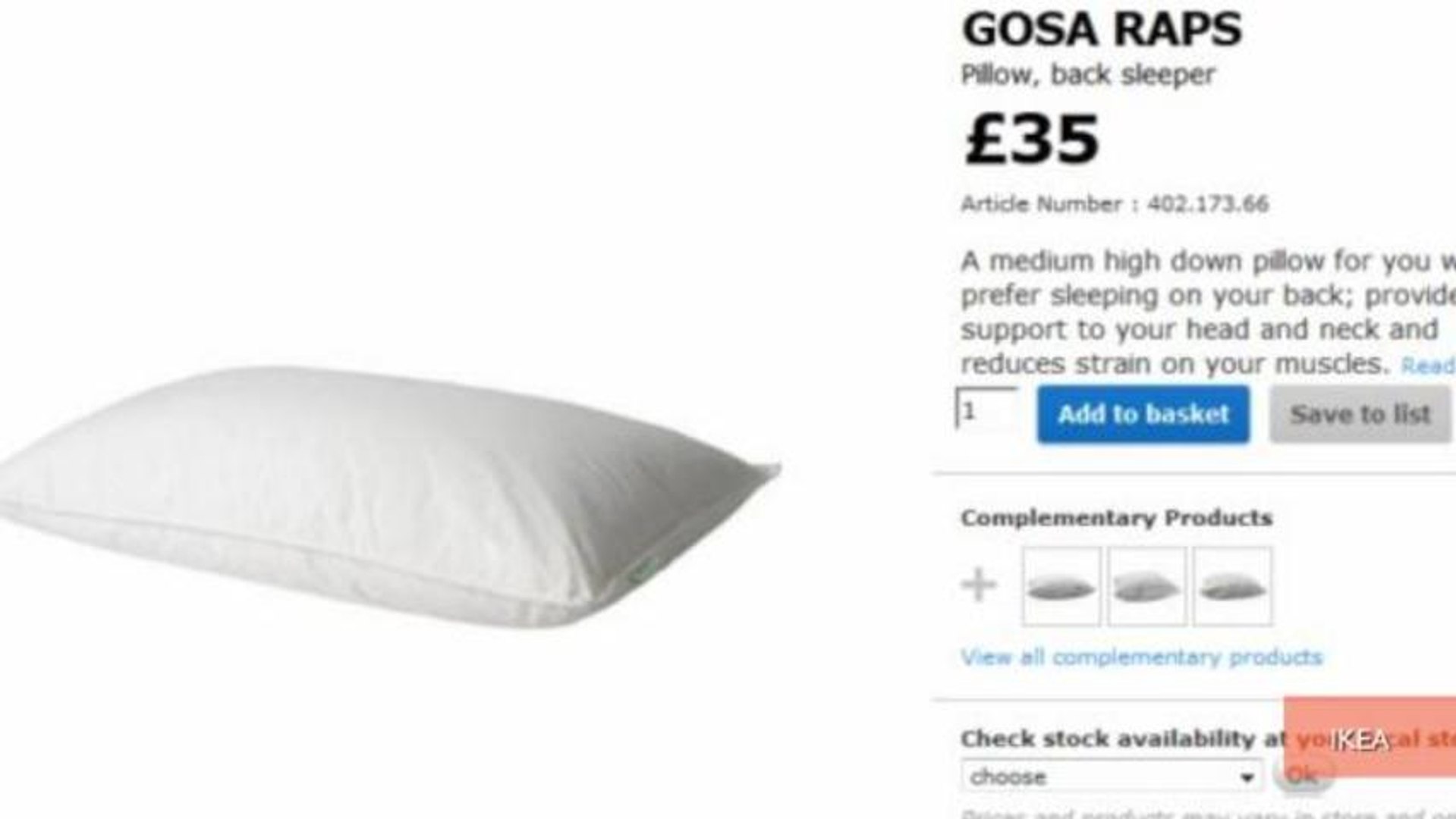Save the pillow with Save to list
Screen dimensions: 1456x819
coord(1360,414)
